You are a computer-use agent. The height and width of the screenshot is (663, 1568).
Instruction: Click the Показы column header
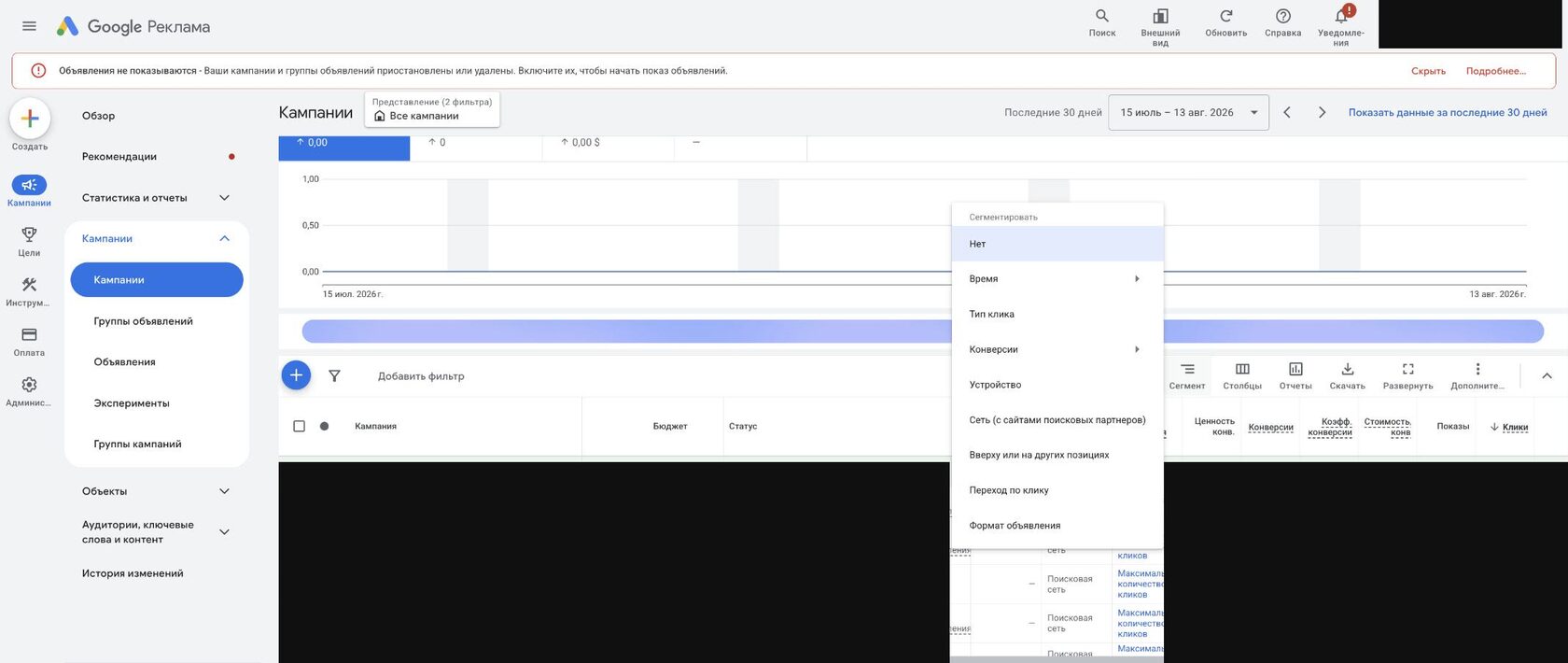1452,426
